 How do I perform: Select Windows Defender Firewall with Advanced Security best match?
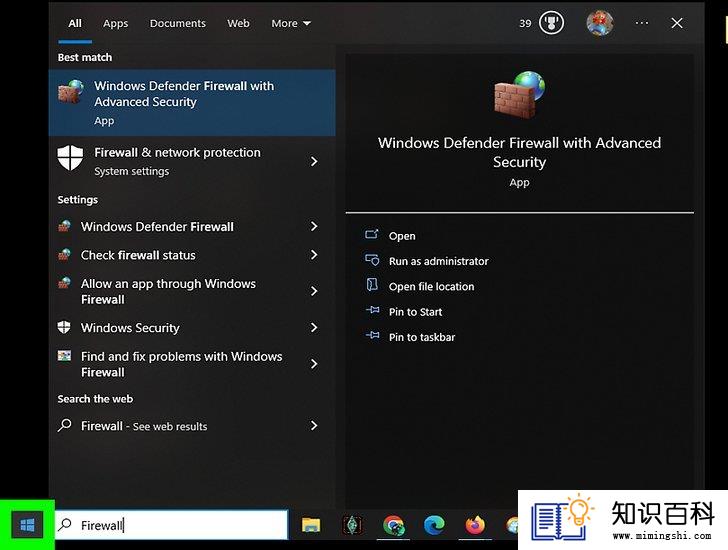coord(192,103)
